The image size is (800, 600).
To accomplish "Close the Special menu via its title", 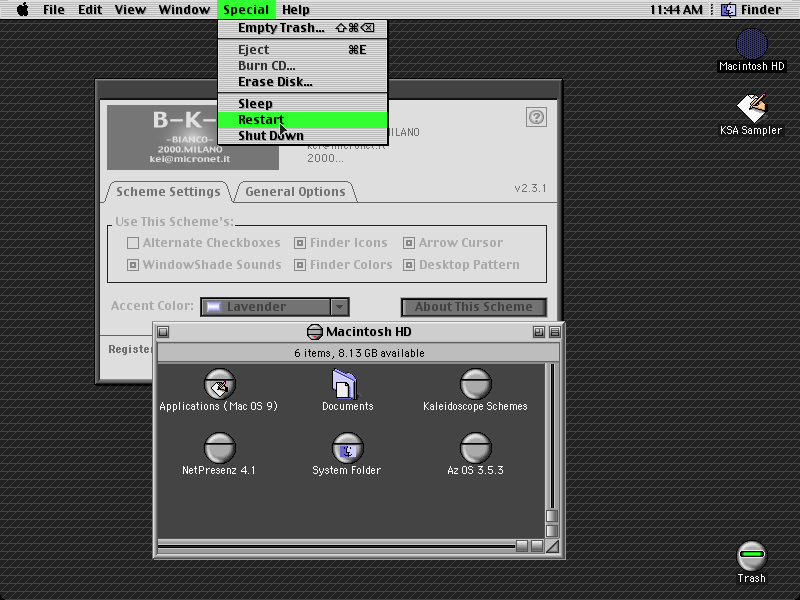I will 246,9.
